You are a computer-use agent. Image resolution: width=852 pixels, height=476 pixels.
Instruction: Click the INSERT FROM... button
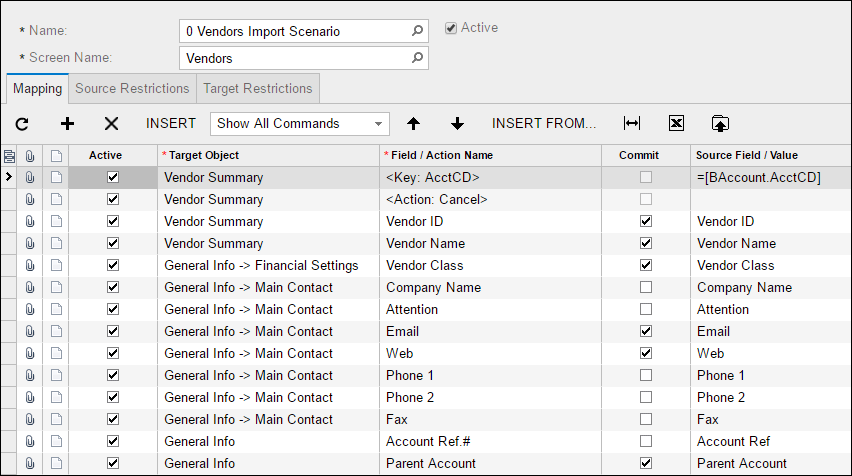click(544, 124)
